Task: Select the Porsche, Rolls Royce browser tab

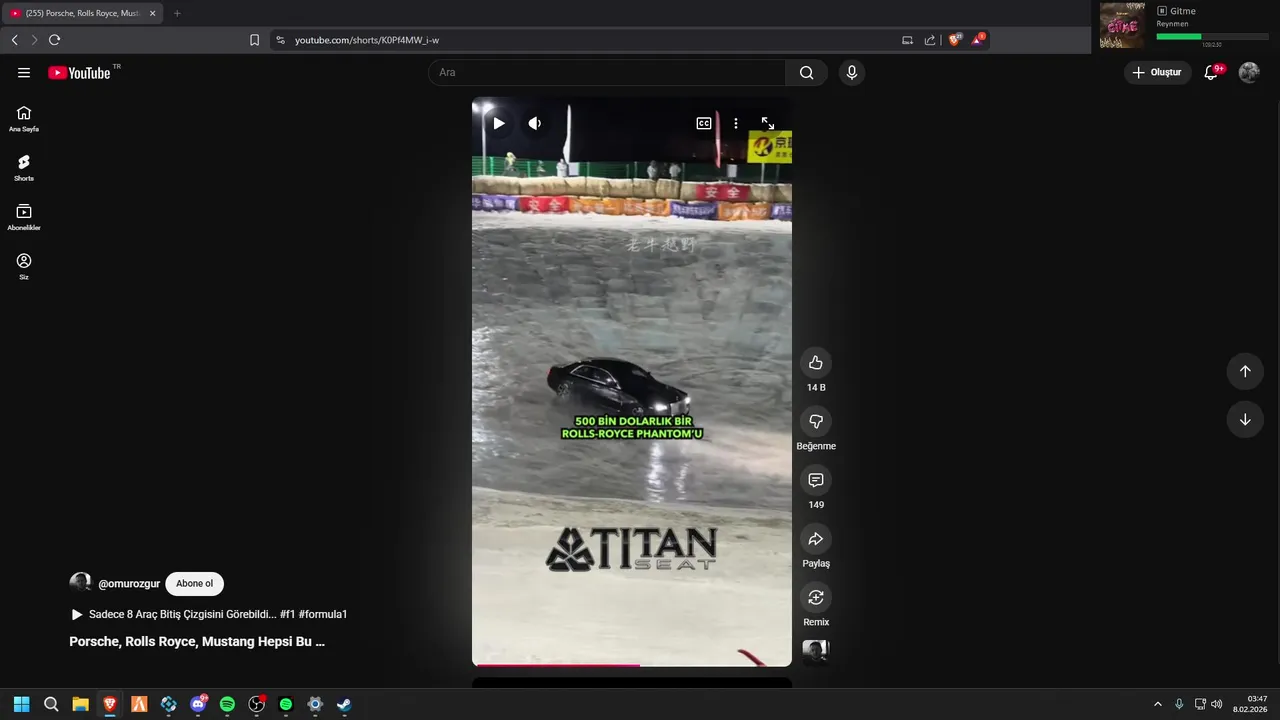Action: pyautogui.click(x=82, y=13)
